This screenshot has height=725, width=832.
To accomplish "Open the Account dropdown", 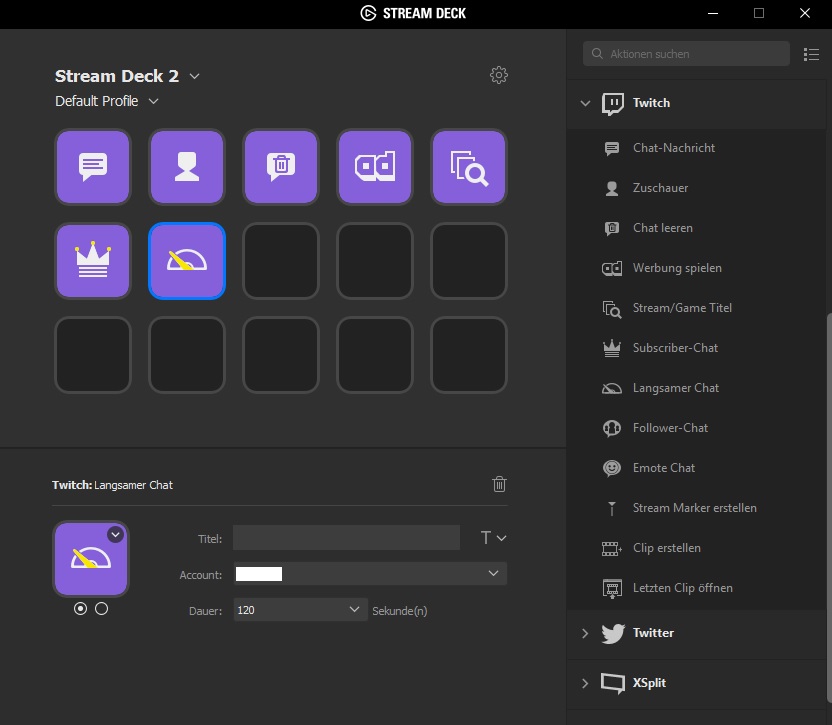I will [x=370, y=574].
